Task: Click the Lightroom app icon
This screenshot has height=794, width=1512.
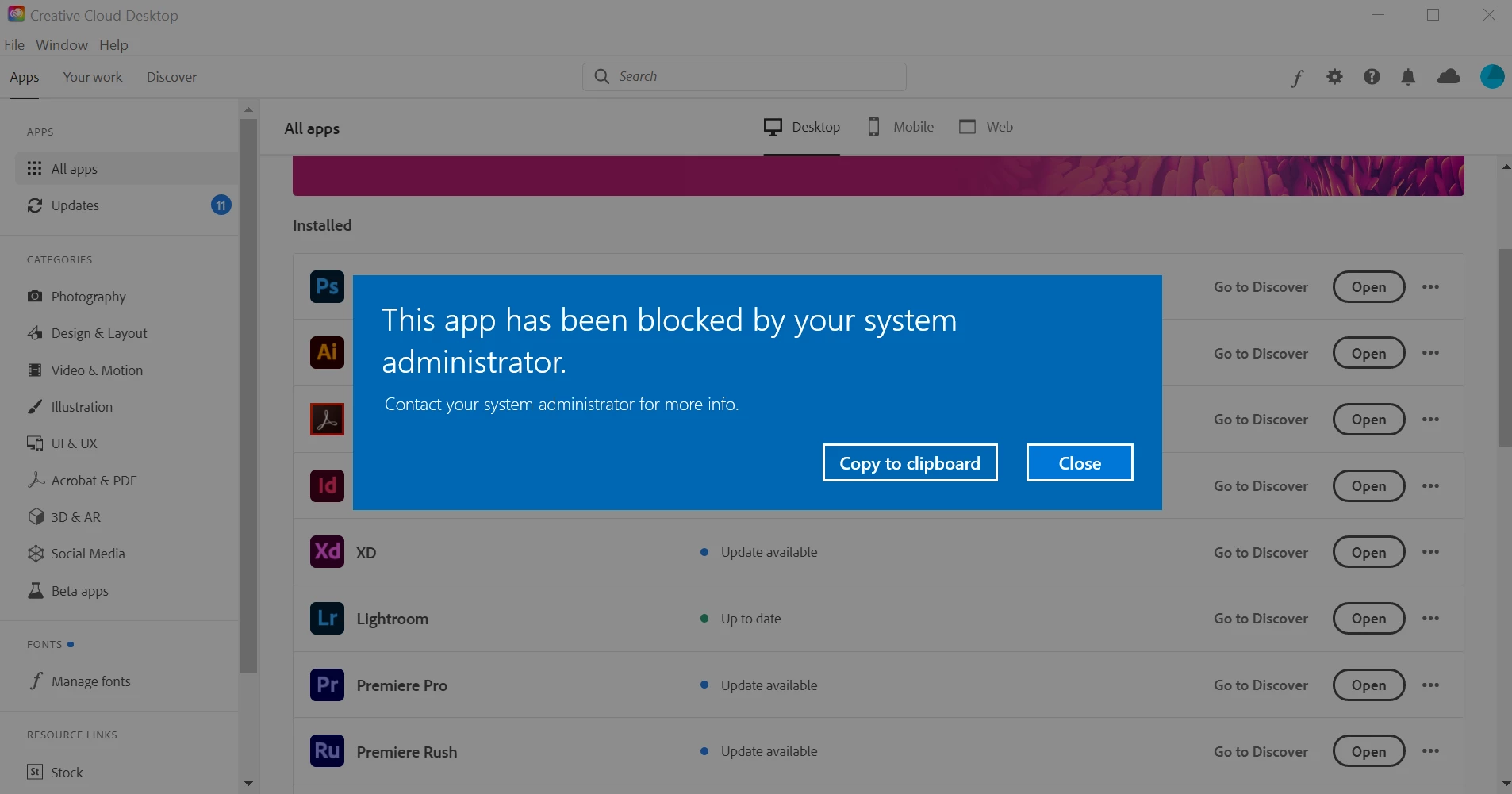Action: [x=327, y=618]
